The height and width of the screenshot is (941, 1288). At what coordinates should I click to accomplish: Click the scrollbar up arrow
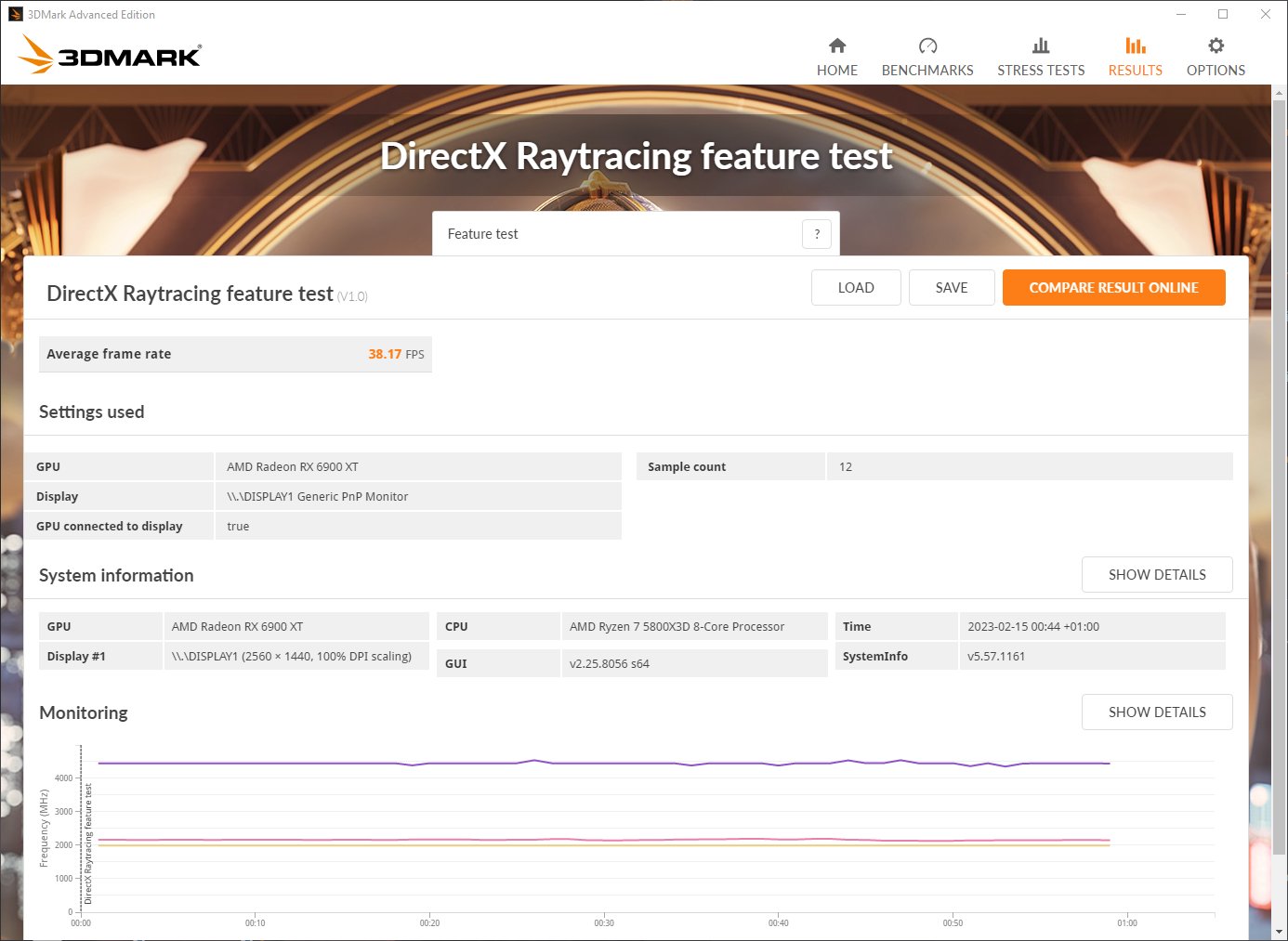[x=1280, y=93]
